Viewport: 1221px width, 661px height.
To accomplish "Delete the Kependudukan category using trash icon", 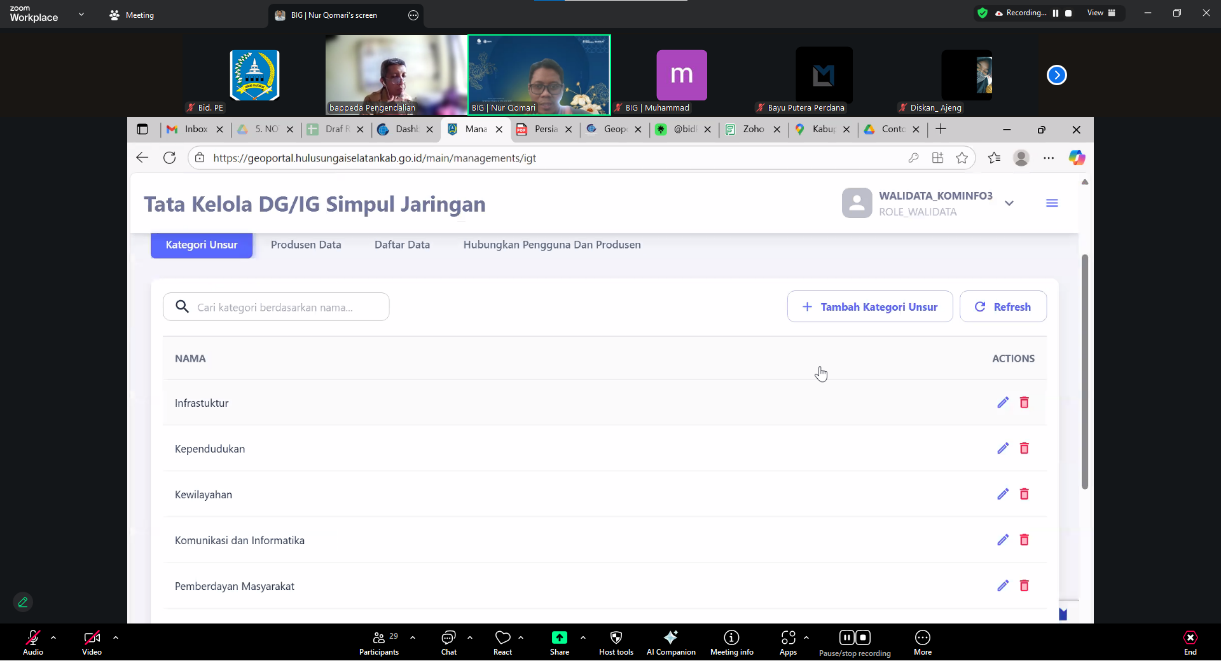I will [x=1024, y=449].
